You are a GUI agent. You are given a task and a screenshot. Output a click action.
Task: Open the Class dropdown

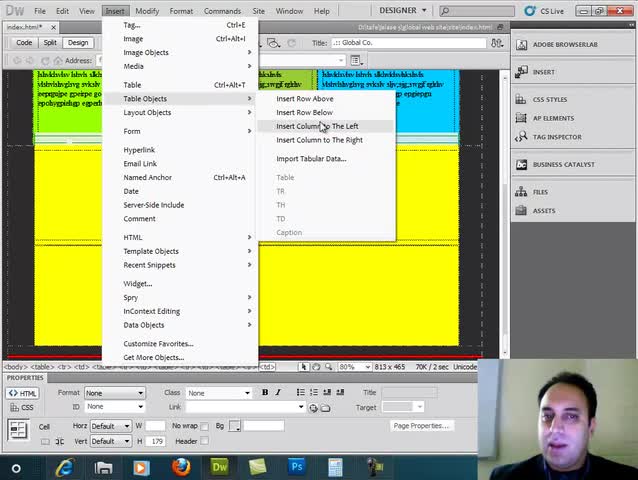point(218,393)
